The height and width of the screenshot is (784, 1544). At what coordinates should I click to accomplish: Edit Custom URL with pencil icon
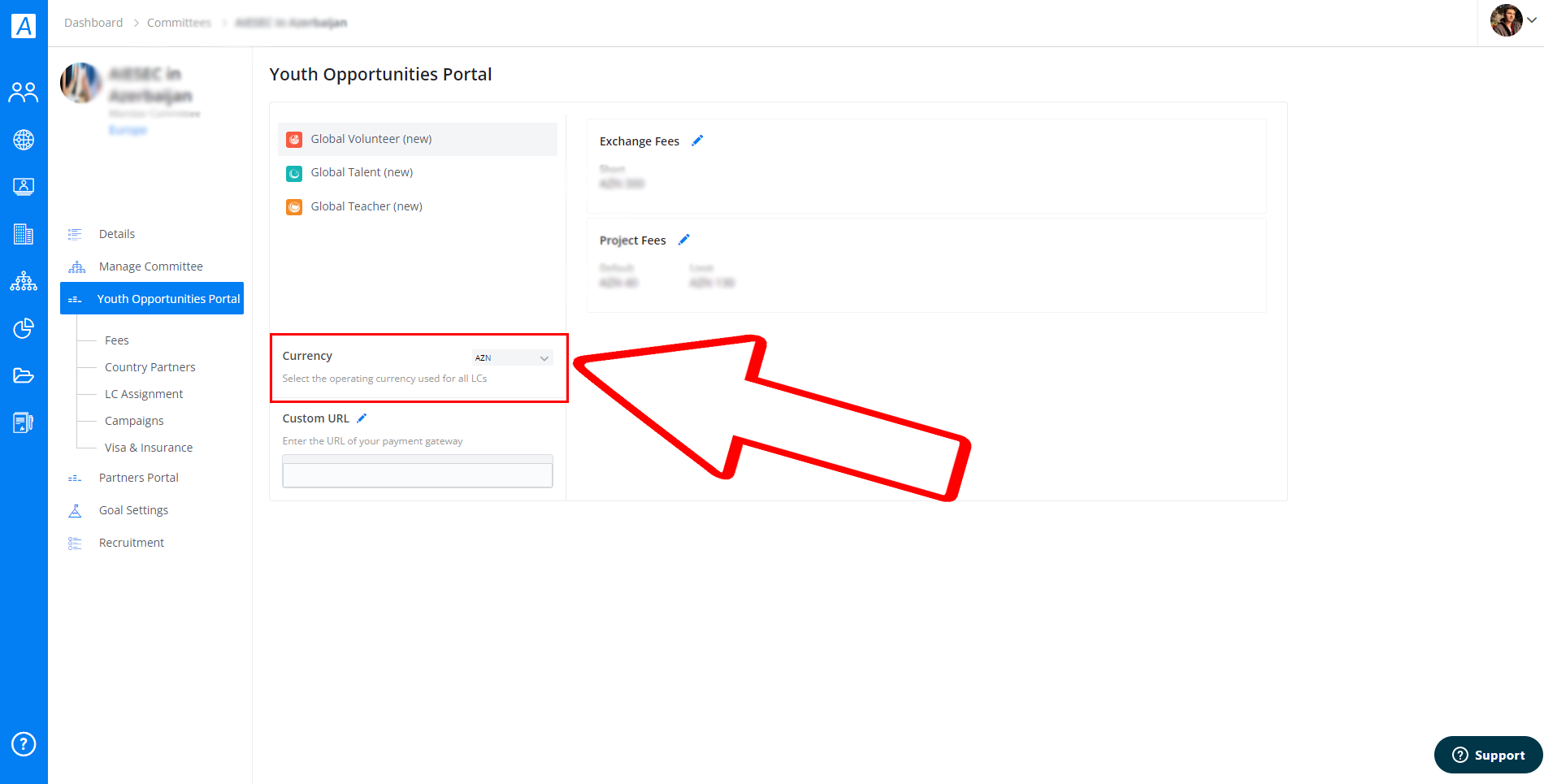pyautogui.click(x=362, y=418)
